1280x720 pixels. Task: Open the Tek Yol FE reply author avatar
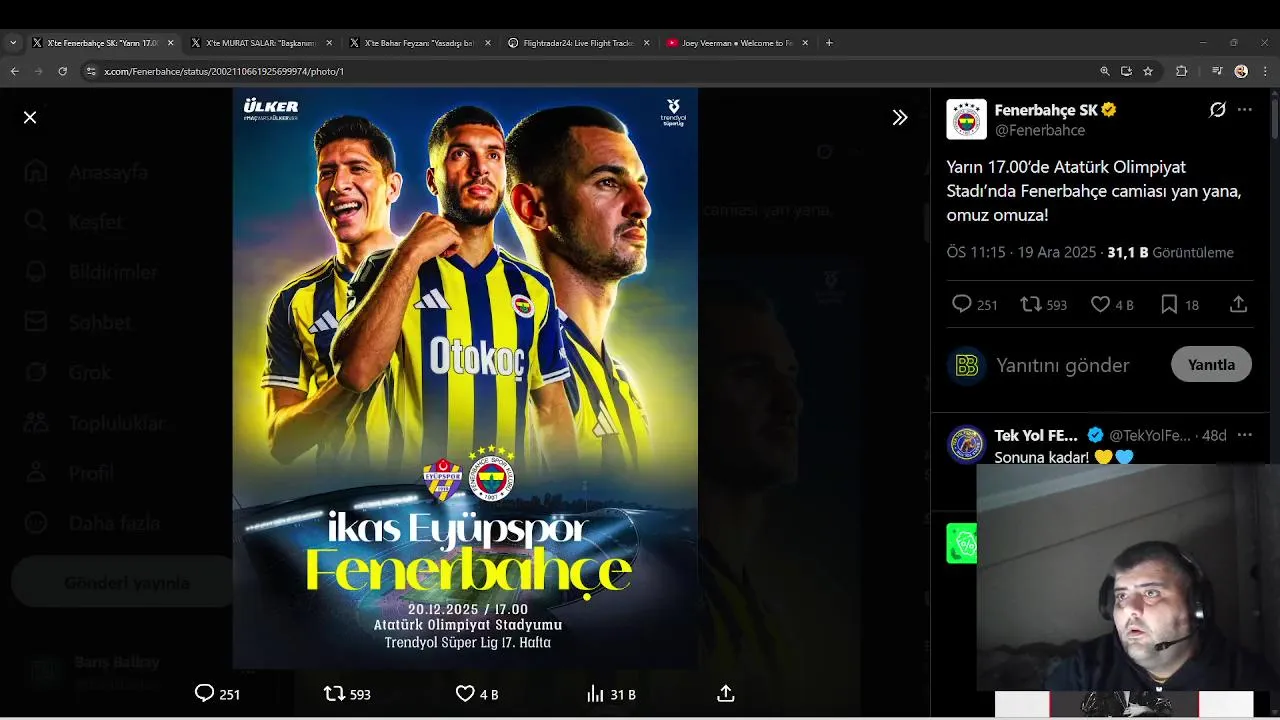(966, 444)
